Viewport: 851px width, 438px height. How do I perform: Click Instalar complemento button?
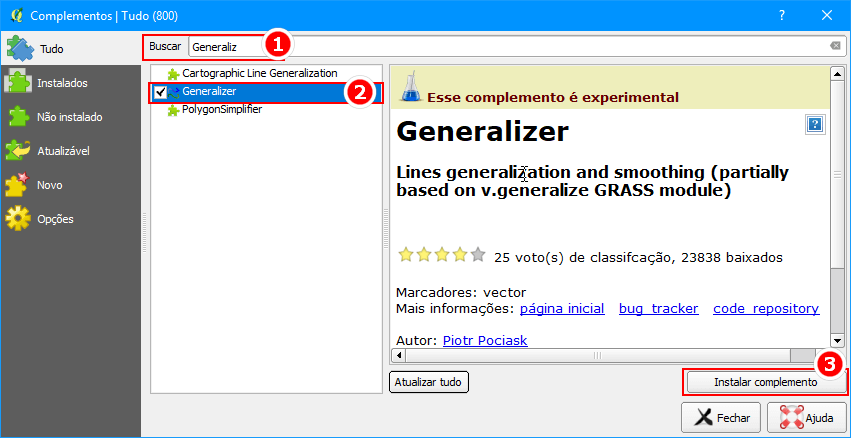click(x=765, y=382)
